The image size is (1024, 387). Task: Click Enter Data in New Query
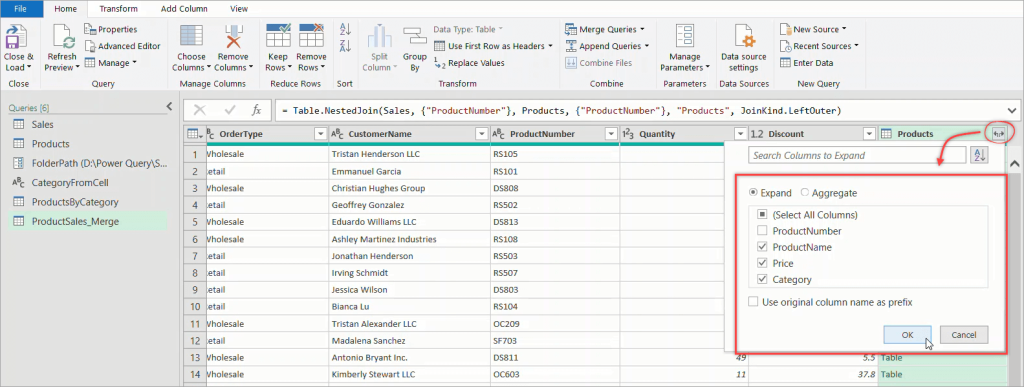[x=807, y=63]
